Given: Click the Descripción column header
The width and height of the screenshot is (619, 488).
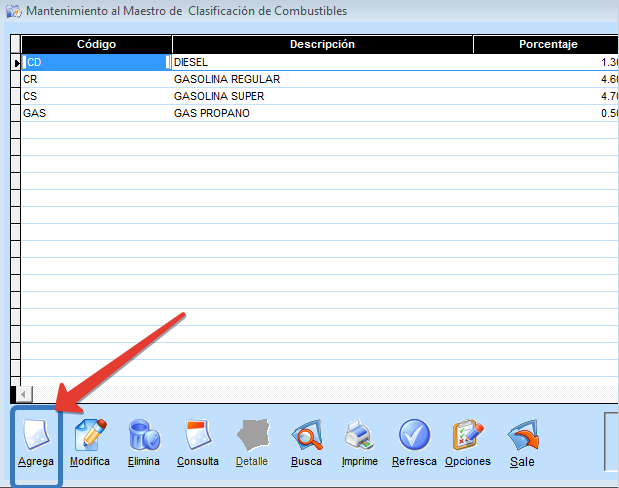Looking at the screenshot, I should [x=322, y=45].
